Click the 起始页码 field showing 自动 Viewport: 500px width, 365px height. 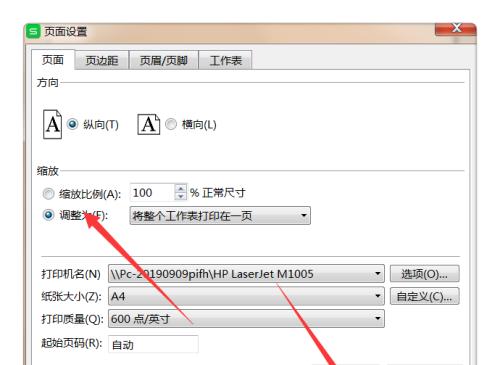pyautogui.click(x=153, y=344)
